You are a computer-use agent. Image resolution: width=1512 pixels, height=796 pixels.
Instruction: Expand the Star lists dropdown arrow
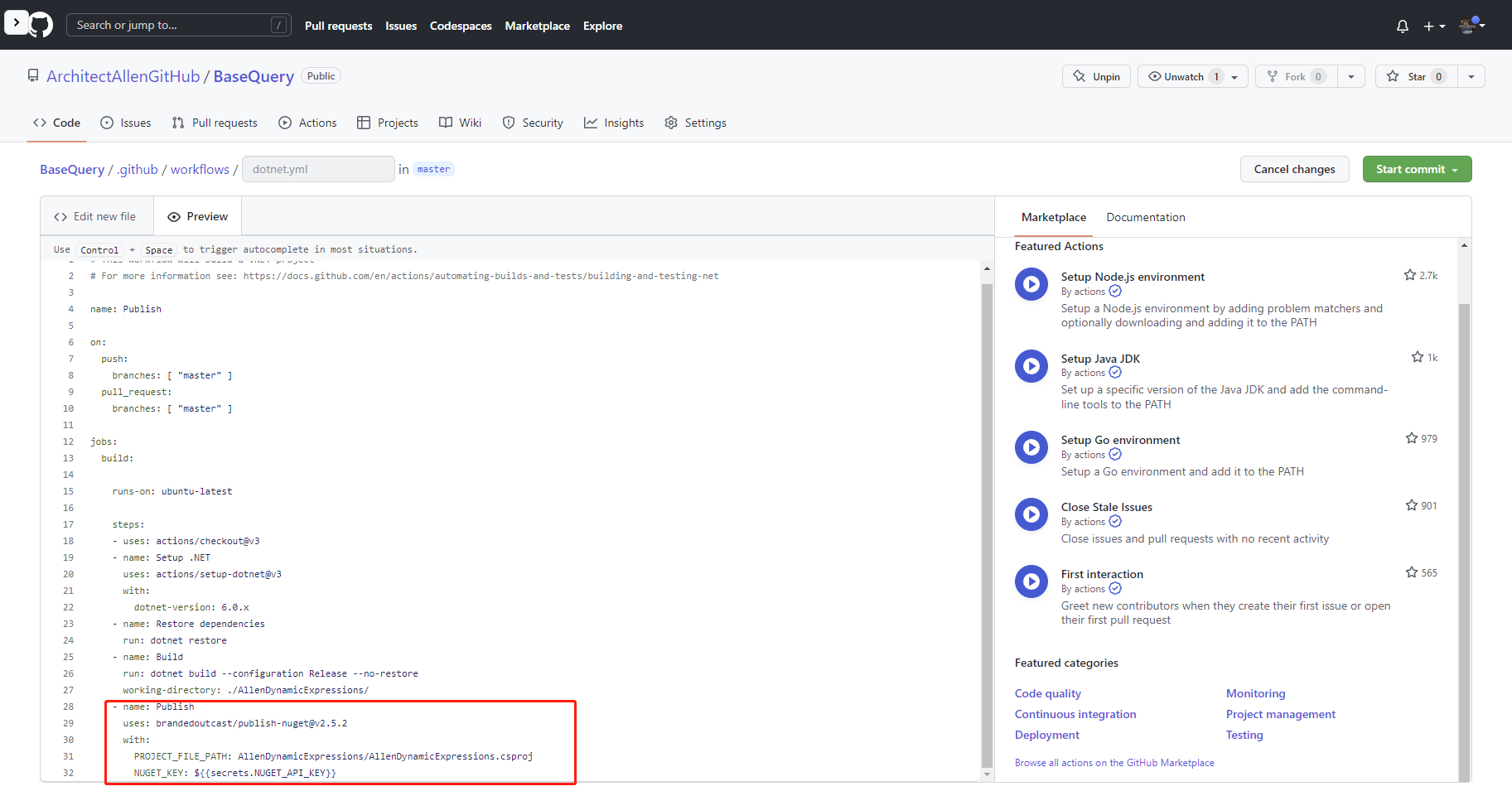[x=1471, y=76]
